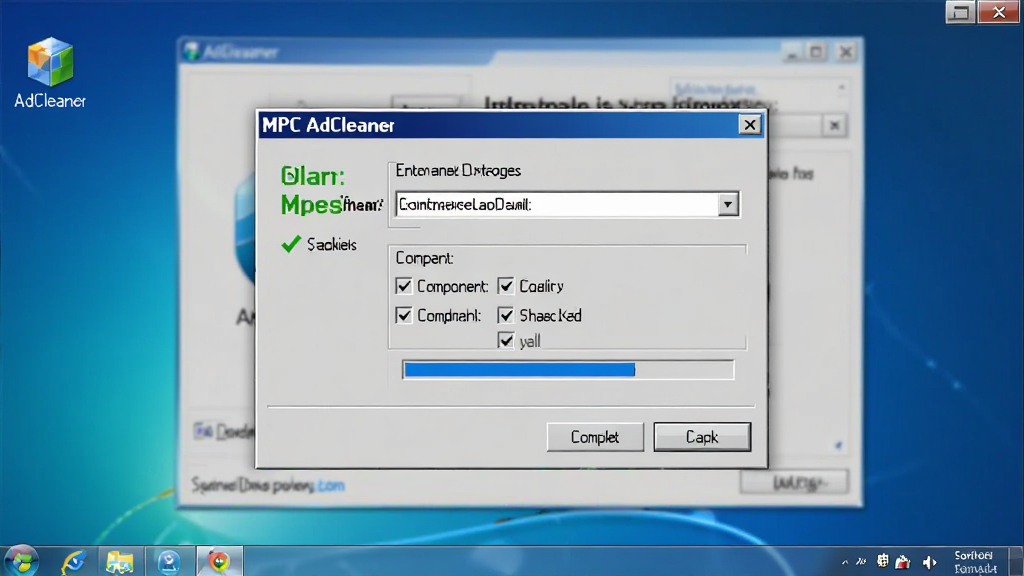
Task: Close the inner panel X in background AdCleaner window
Action: coord(834,125)
